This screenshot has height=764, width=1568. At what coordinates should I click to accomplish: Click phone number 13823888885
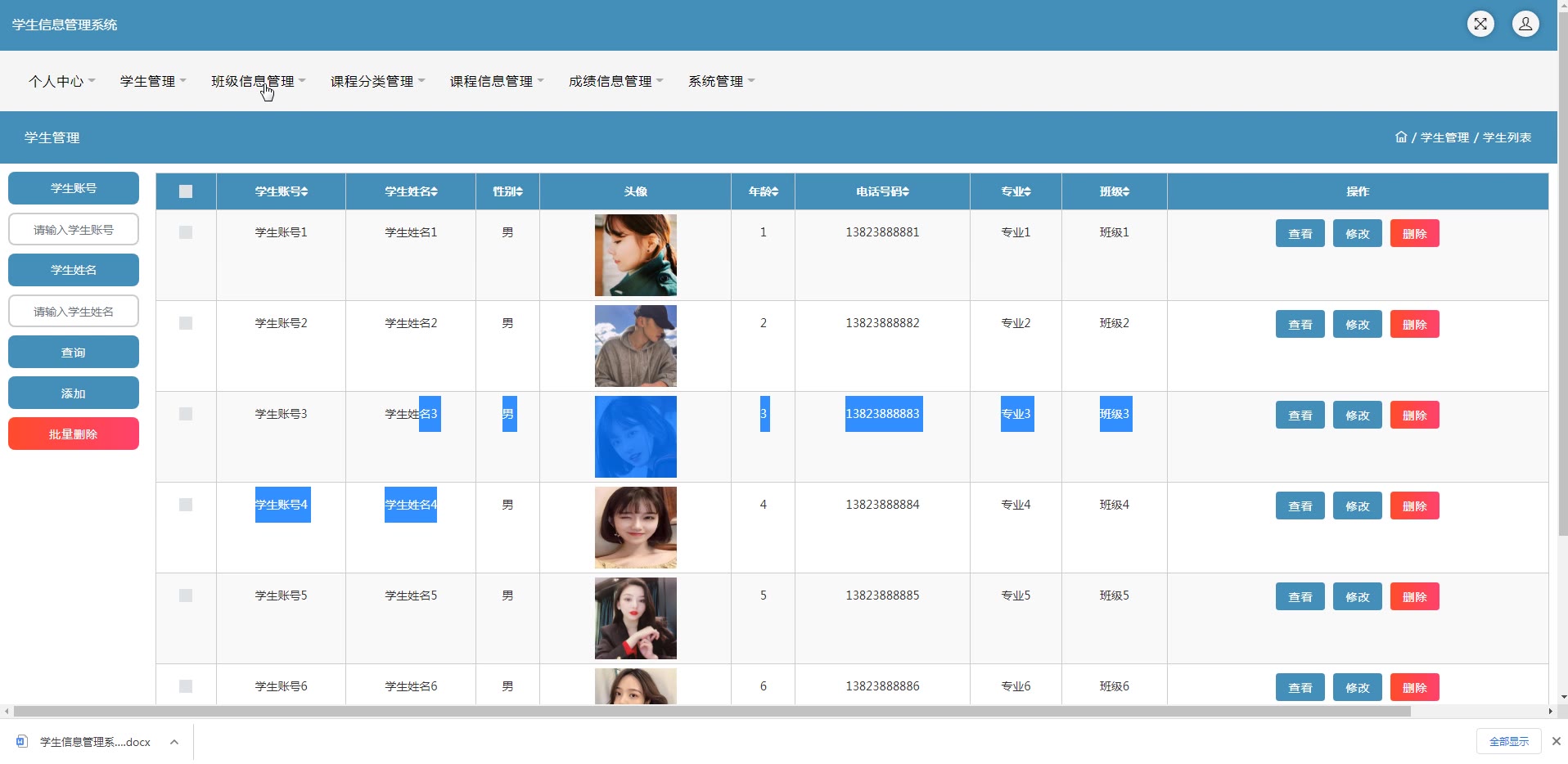(x=882, y=595)
